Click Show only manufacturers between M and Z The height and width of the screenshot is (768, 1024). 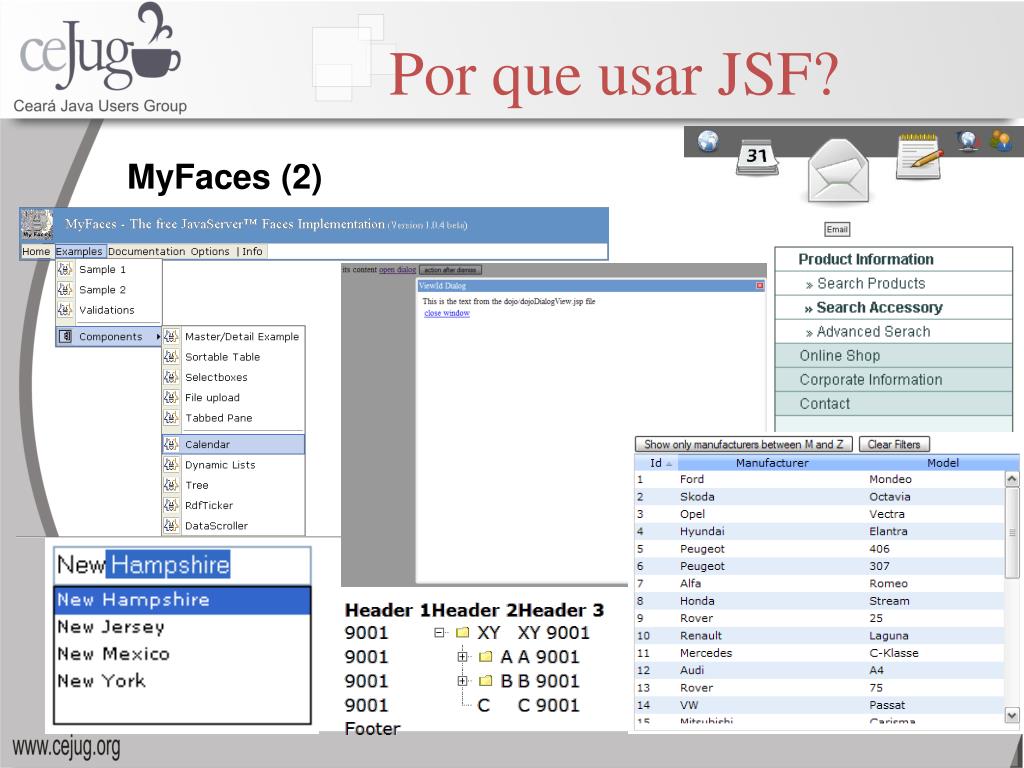pos(744,444)
